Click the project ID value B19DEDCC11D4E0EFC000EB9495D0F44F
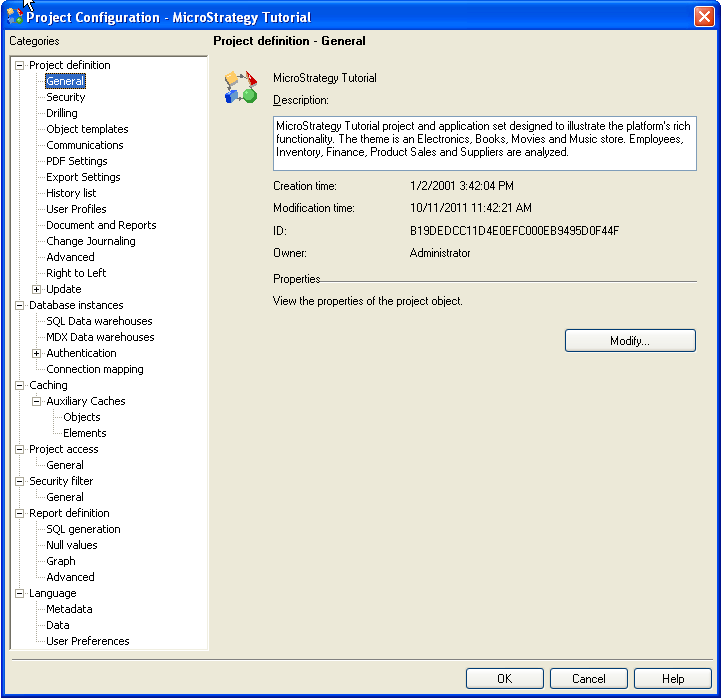Image resolution: width=722 pixels, height=699 pixels. pyautogui.click(x=514, y=231)
